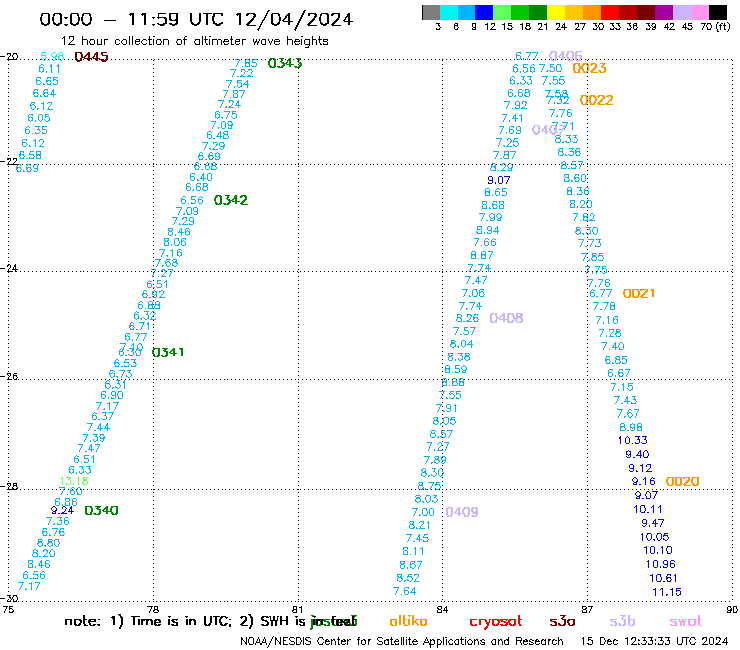Click the pink 'swot' satellite legend label
Image resolution: width=740 pixels, height=650 pixels.
click(x=686, y=622)
